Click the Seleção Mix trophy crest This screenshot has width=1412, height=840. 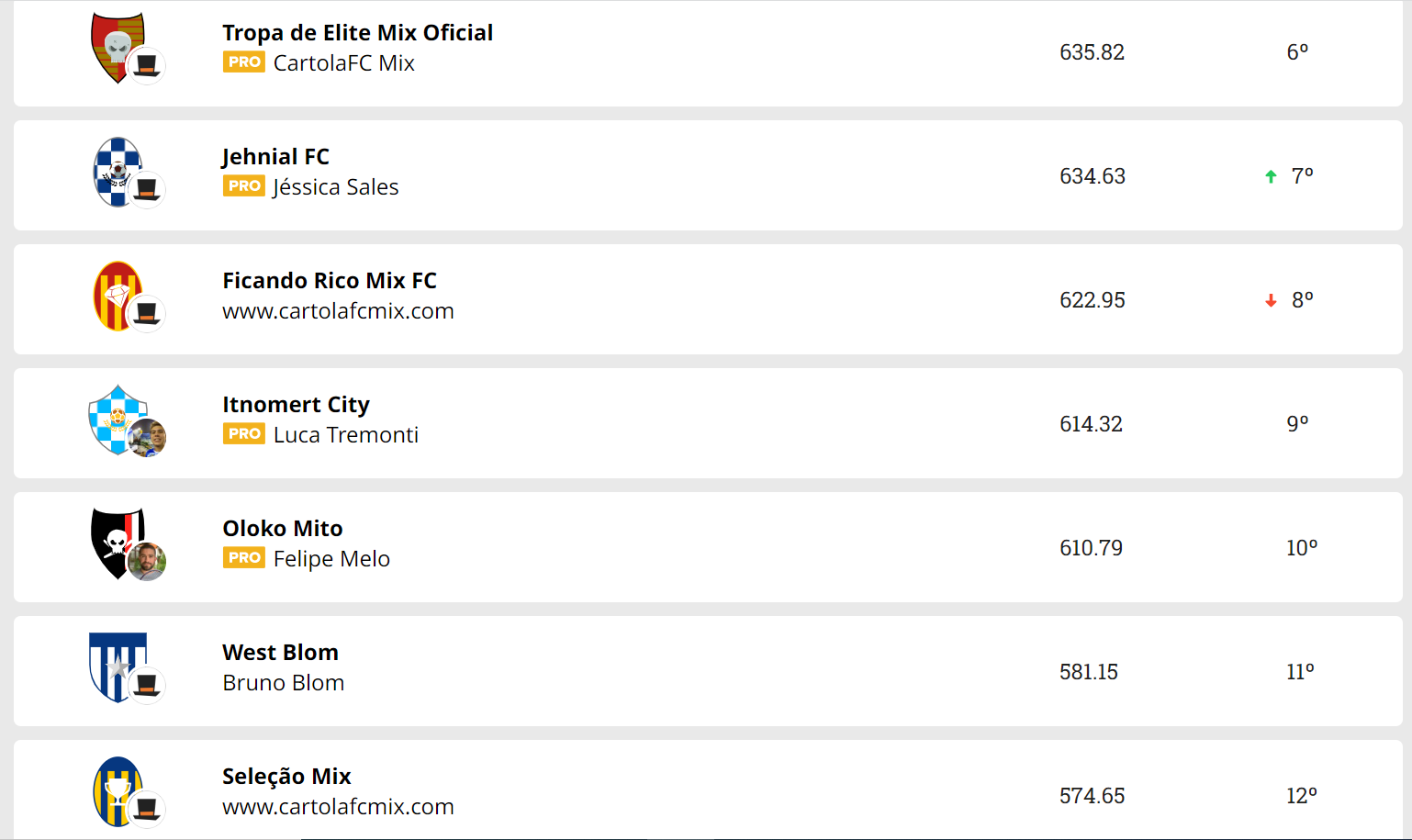(118, 791)
